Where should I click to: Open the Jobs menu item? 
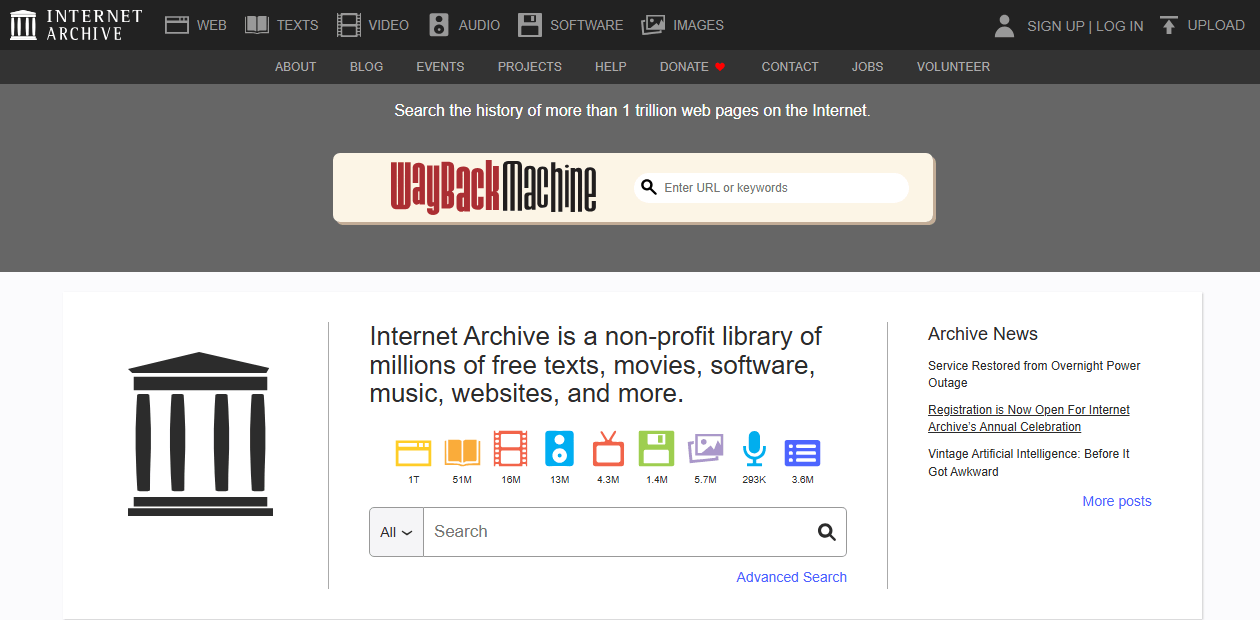868,67
